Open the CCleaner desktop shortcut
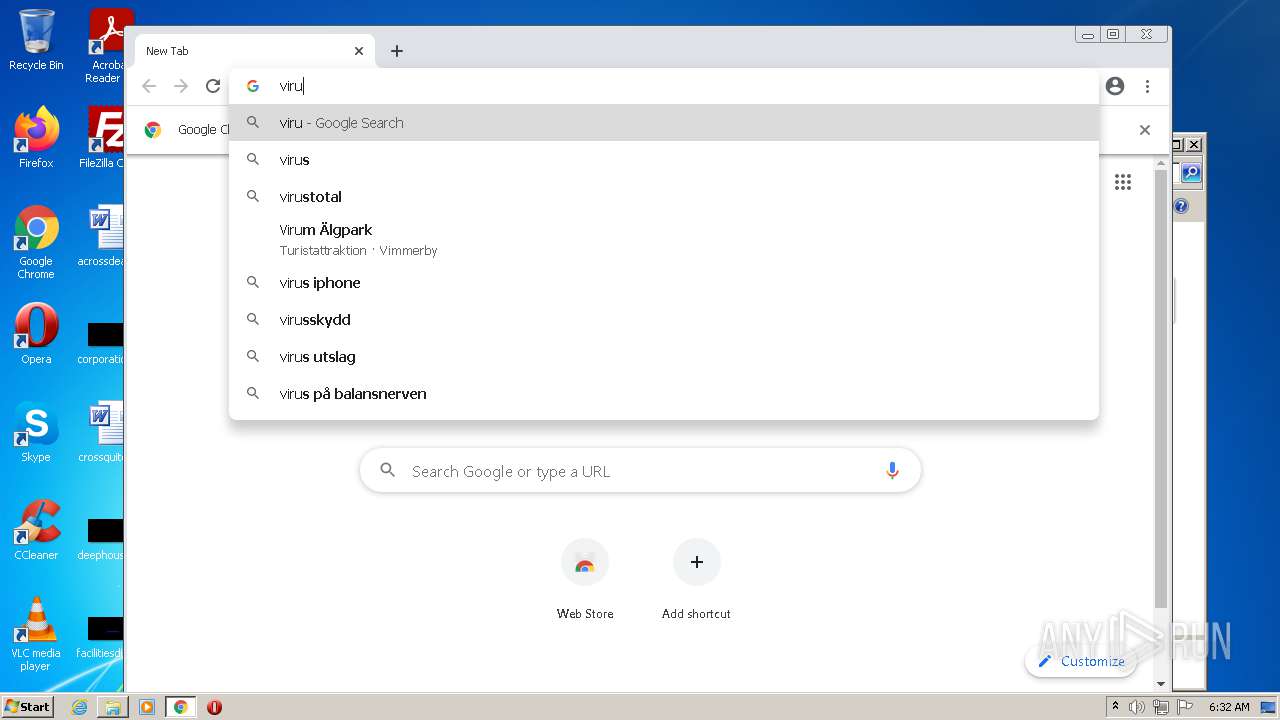This screenshot has width=1280, height=720. pyautogui.click(x=36, y=530)
